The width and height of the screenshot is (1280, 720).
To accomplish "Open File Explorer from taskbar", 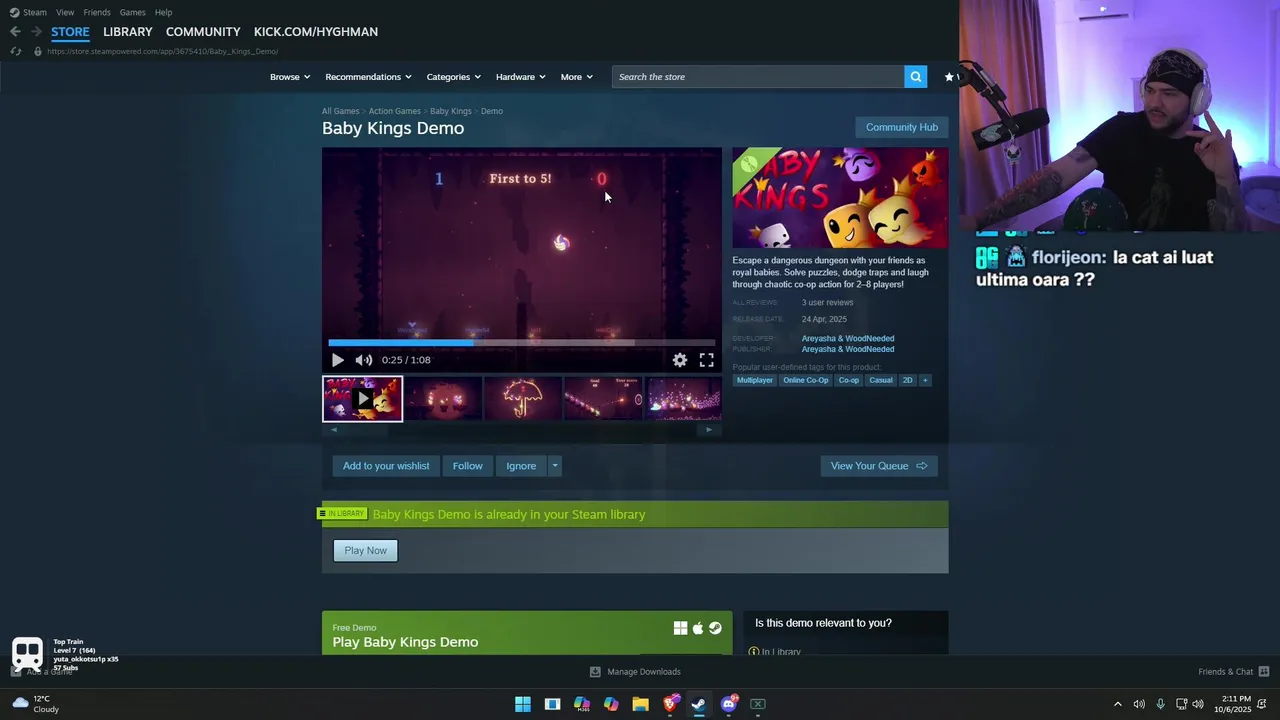I will tap(640, 704).
